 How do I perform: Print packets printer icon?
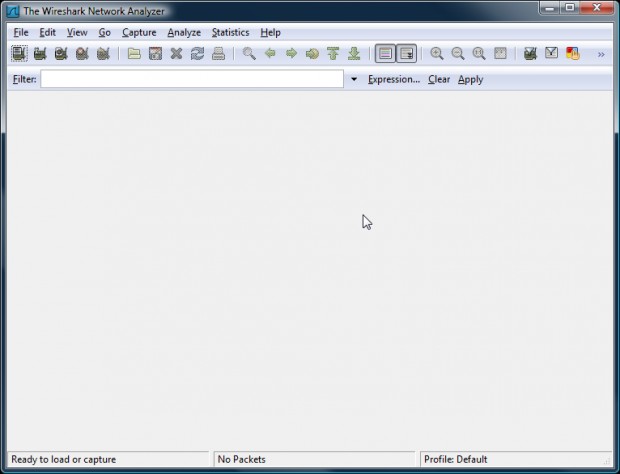pos(218,53)
